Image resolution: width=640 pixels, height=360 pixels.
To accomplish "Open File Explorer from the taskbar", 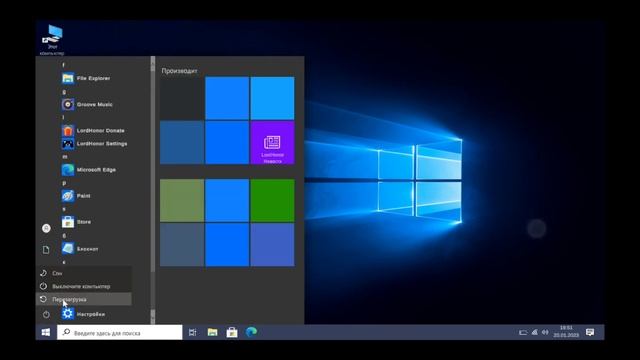I will [x=212, y=333].
